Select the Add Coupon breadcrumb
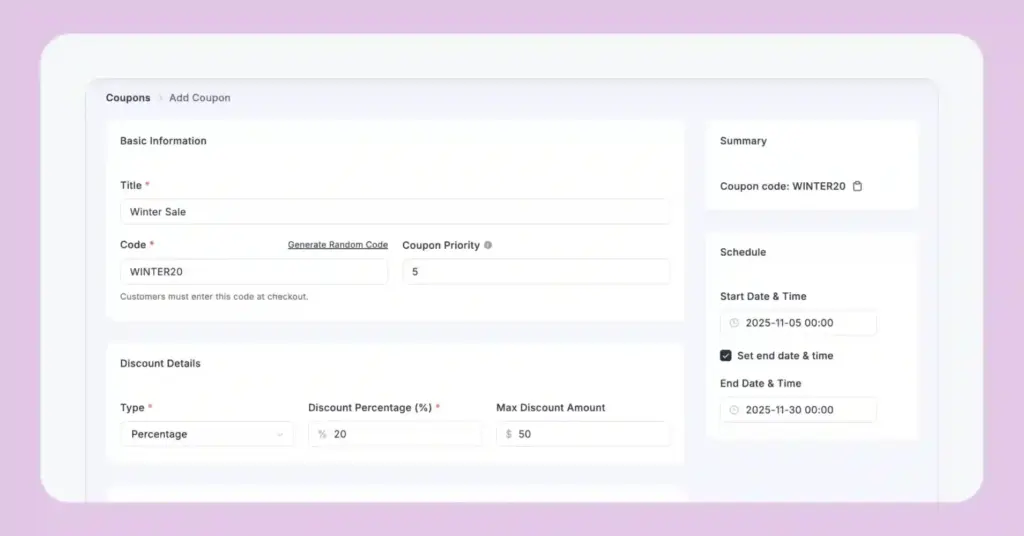 click(200, 98)
